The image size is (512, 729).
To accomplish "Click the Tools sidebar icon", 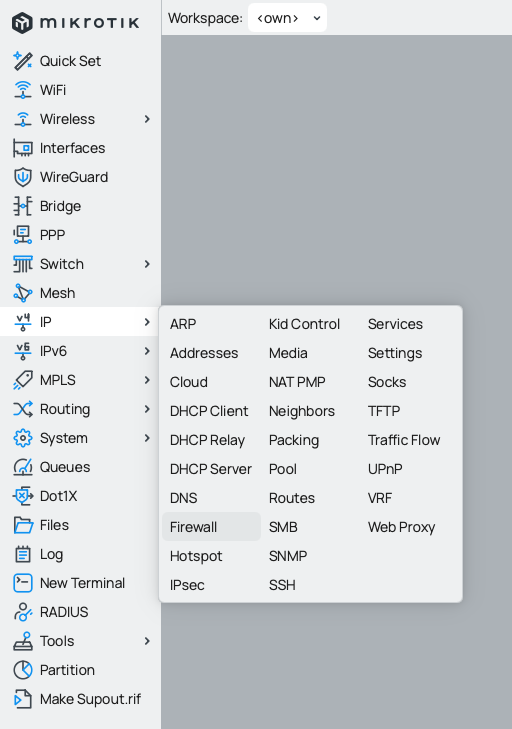I will click(x=23, y=641).
